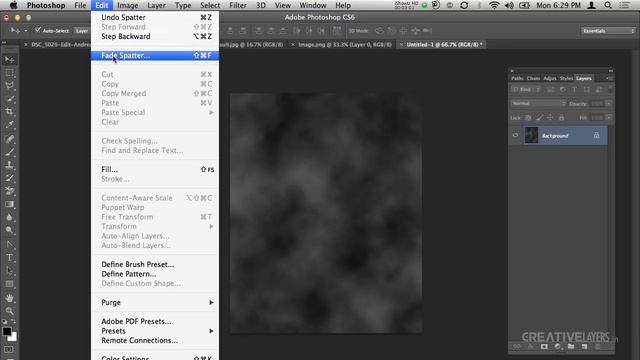Choose Undo Spatter from Edit menu
The image size is (640, 360).
pos(155,18)
